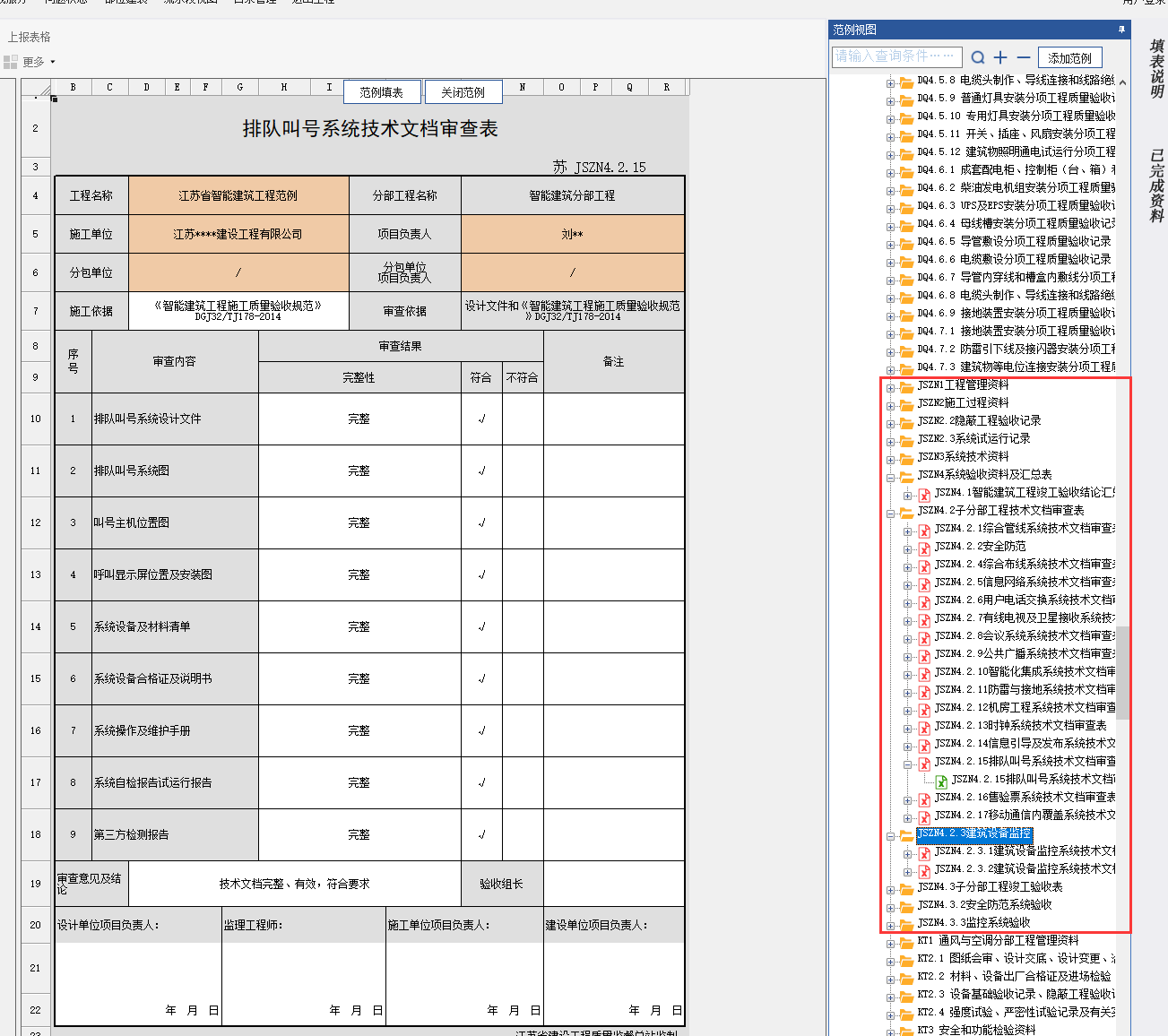Click the 范例视图 tree vertical scrollbar thumb
The image size is (1168, 1036).
point(1123,672)
